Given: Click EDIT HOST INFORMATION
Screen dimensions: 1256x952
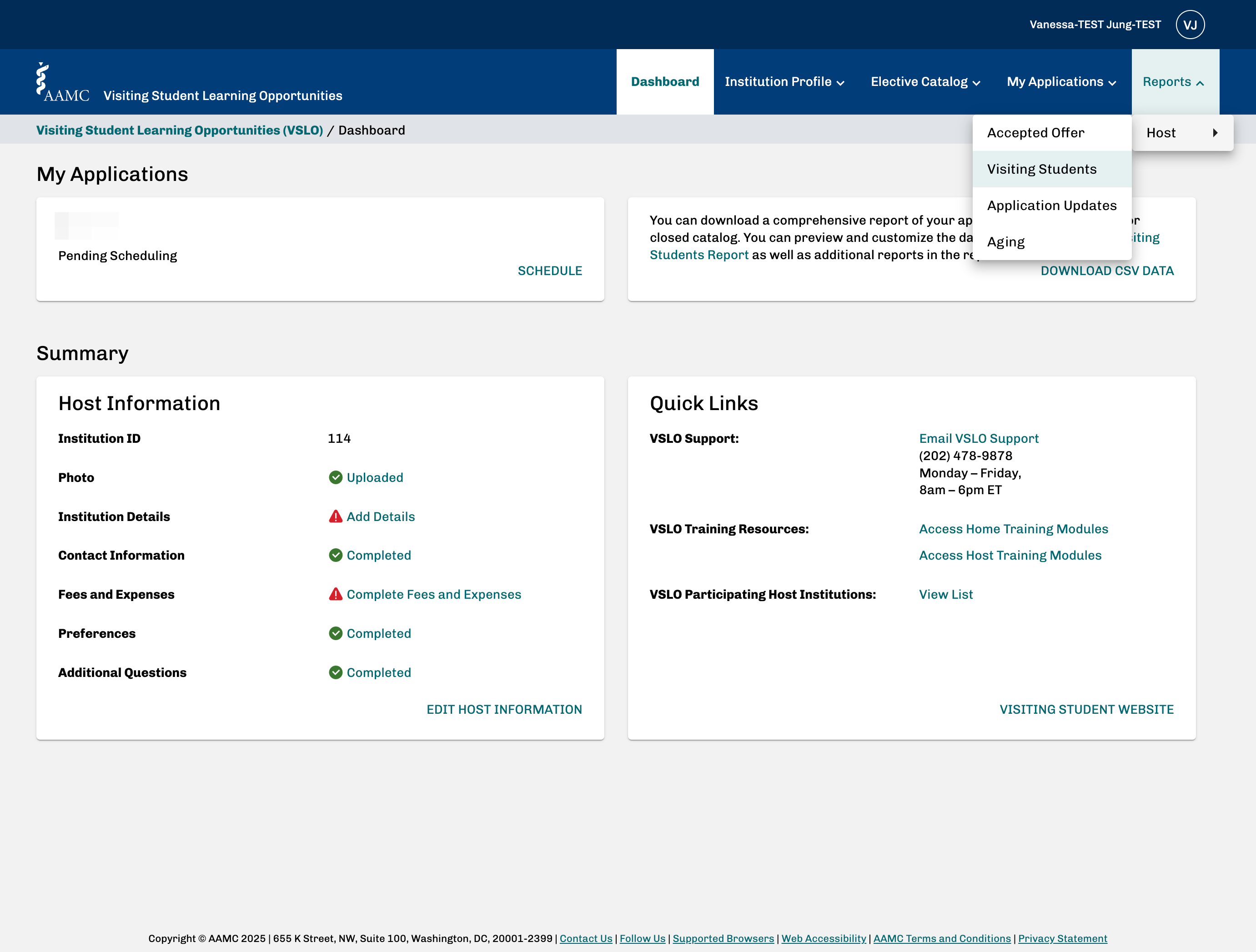Looking at the screenshot, I should [504, 710].
